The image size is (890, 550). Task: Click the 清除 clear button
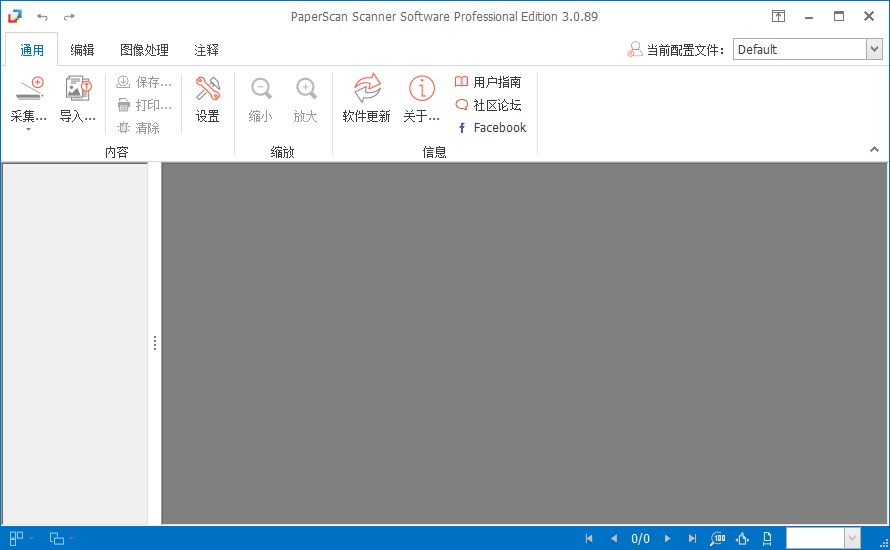(x=138, y=128)
